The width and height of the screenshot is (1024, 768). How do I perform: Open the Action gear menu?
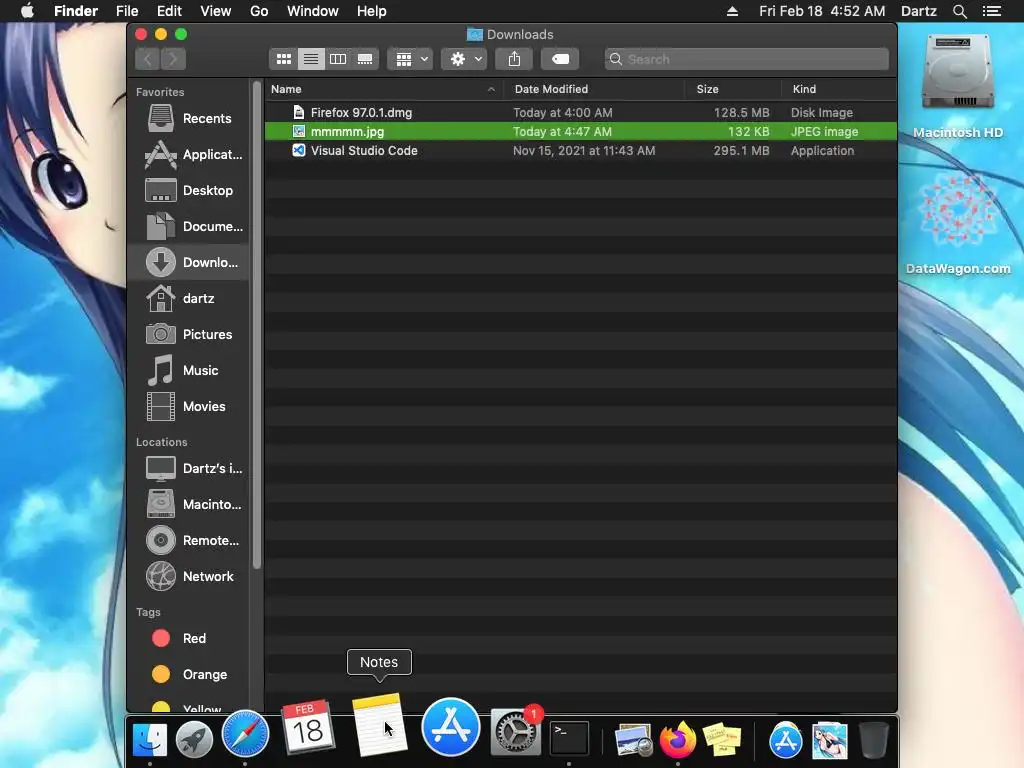click(x=464, y=59)
